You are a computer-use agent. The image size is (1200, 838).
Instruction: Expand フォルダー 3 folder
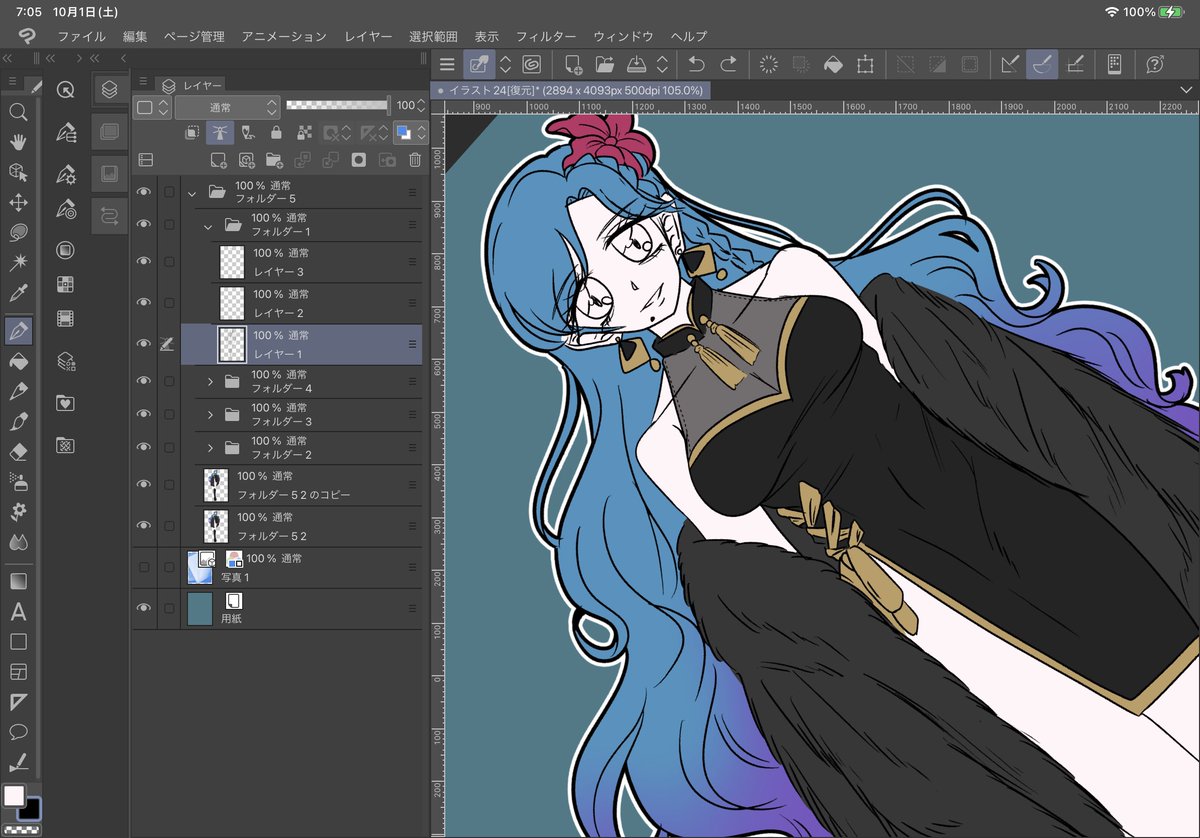[210, 414]
